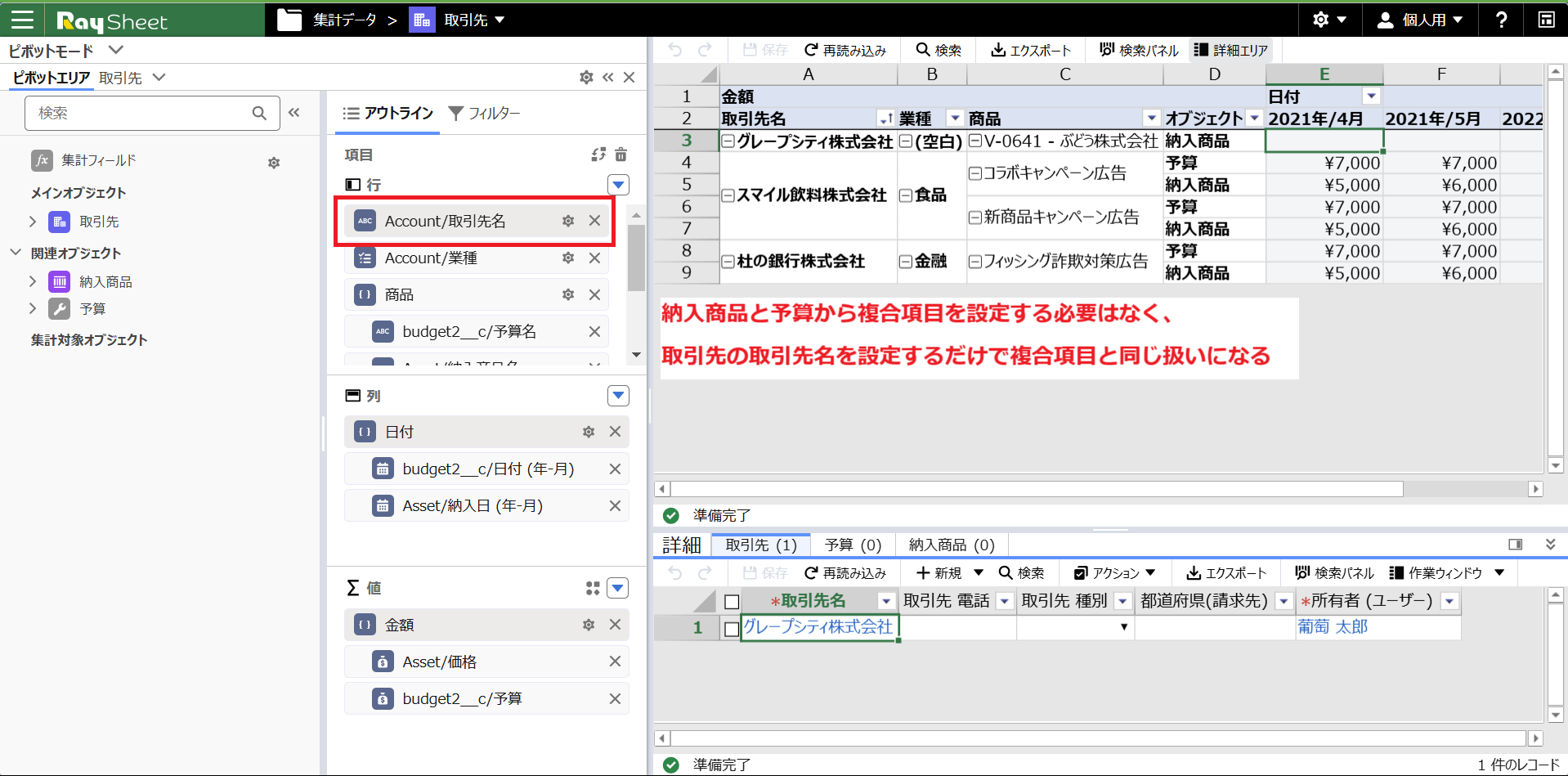Toggle 検索パネル in the detail toolbar
The width and height of the screenshot is (1568, 776).
click(x=1335, y=573)
